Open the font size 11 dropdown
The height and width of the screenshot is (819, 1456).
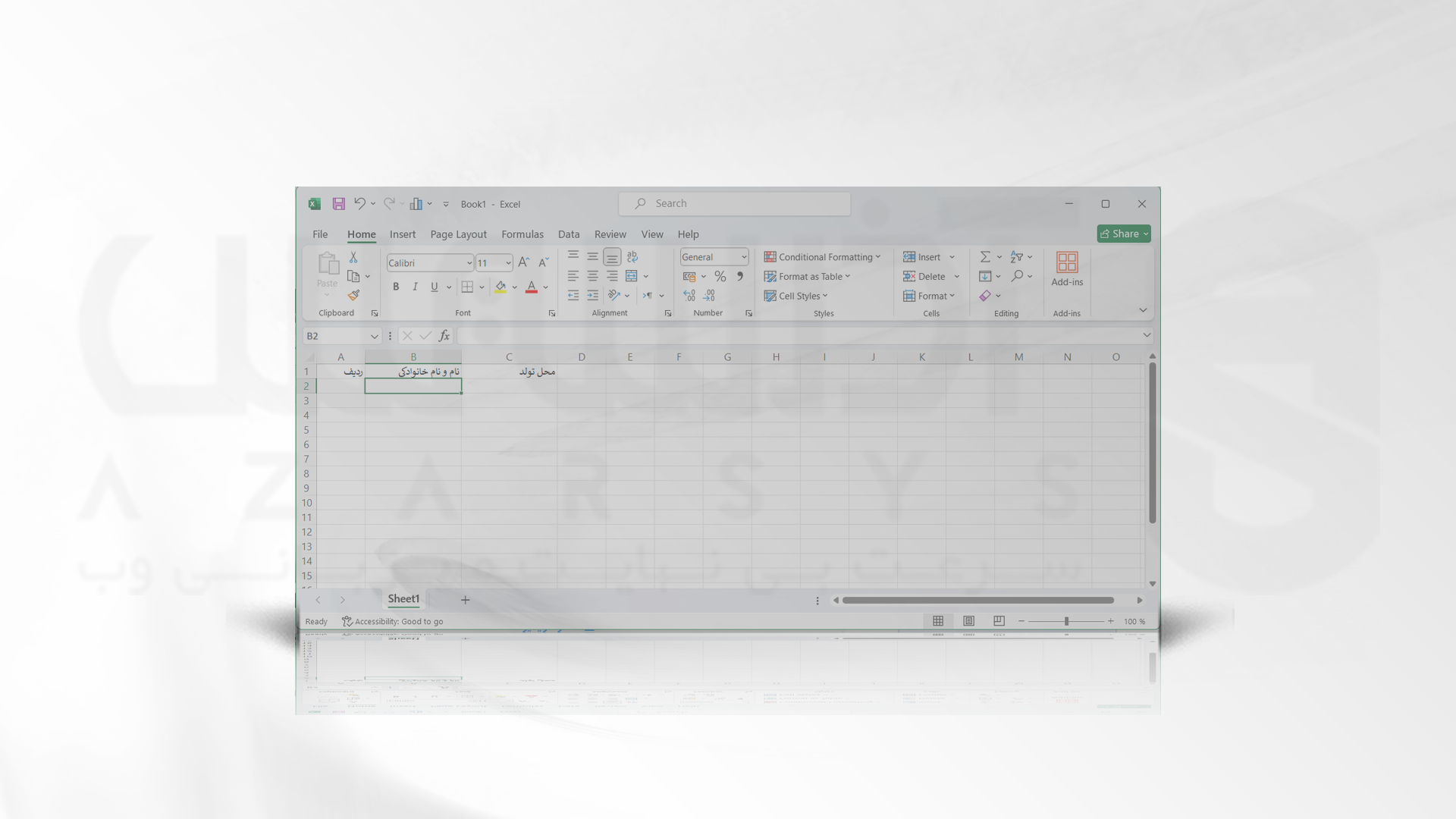(x=508, y=263)
